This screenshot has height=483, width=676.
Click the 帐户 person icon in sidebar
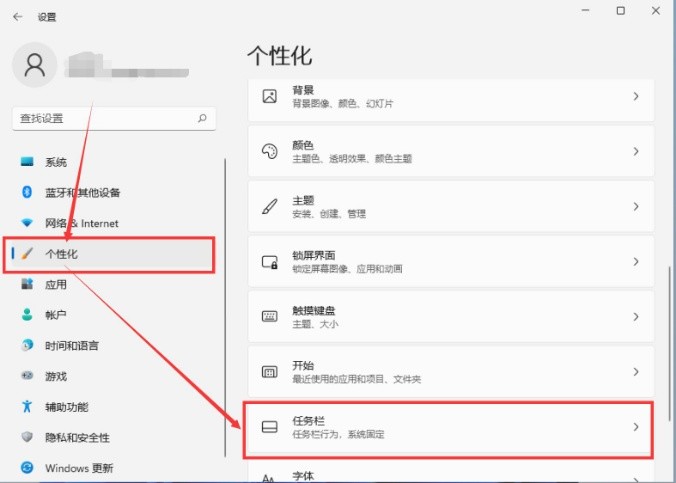[x=27, y=314]
